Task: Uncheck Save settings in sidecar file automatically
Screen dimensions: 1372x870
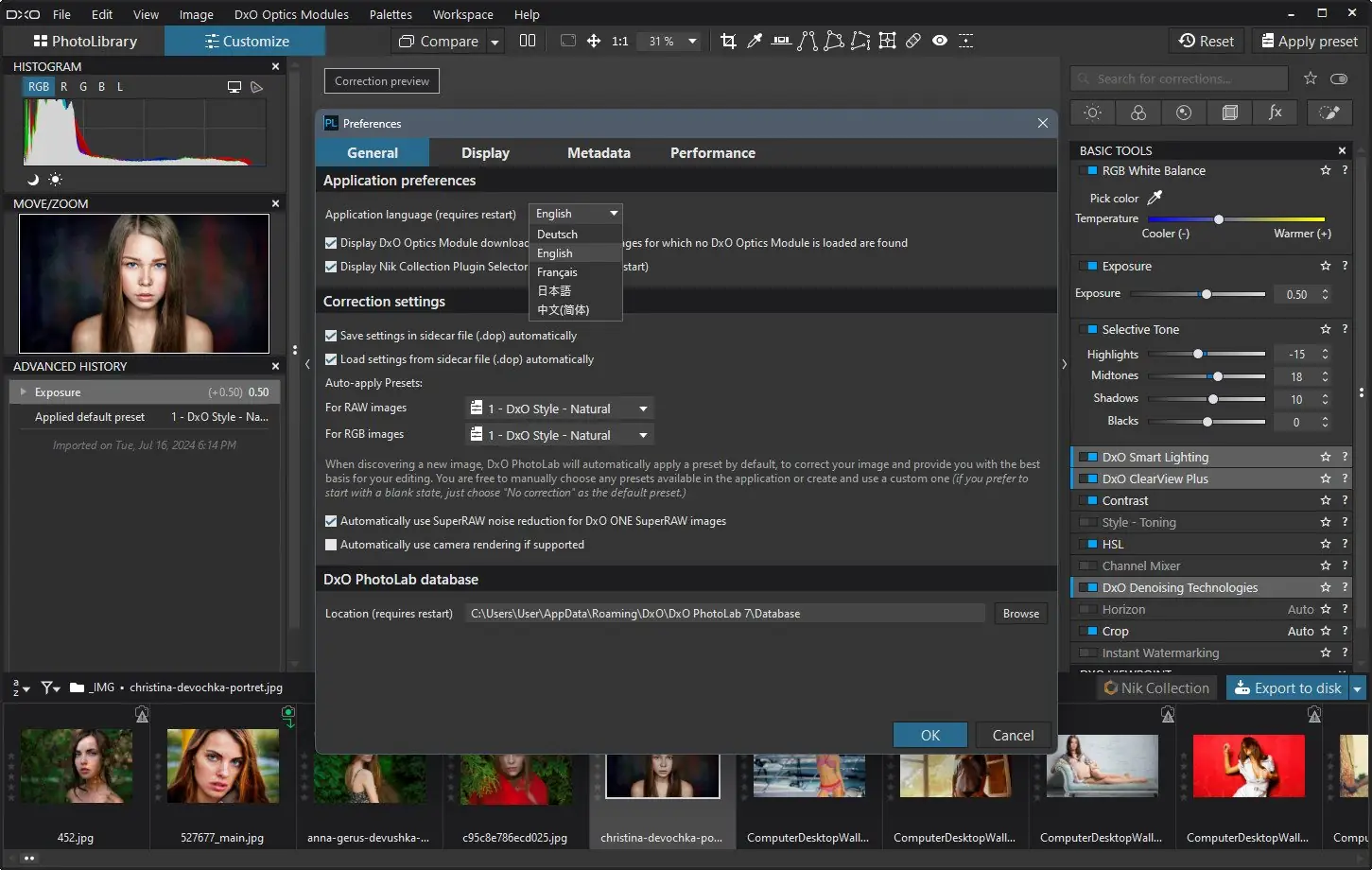Action: tap(331, 336)
